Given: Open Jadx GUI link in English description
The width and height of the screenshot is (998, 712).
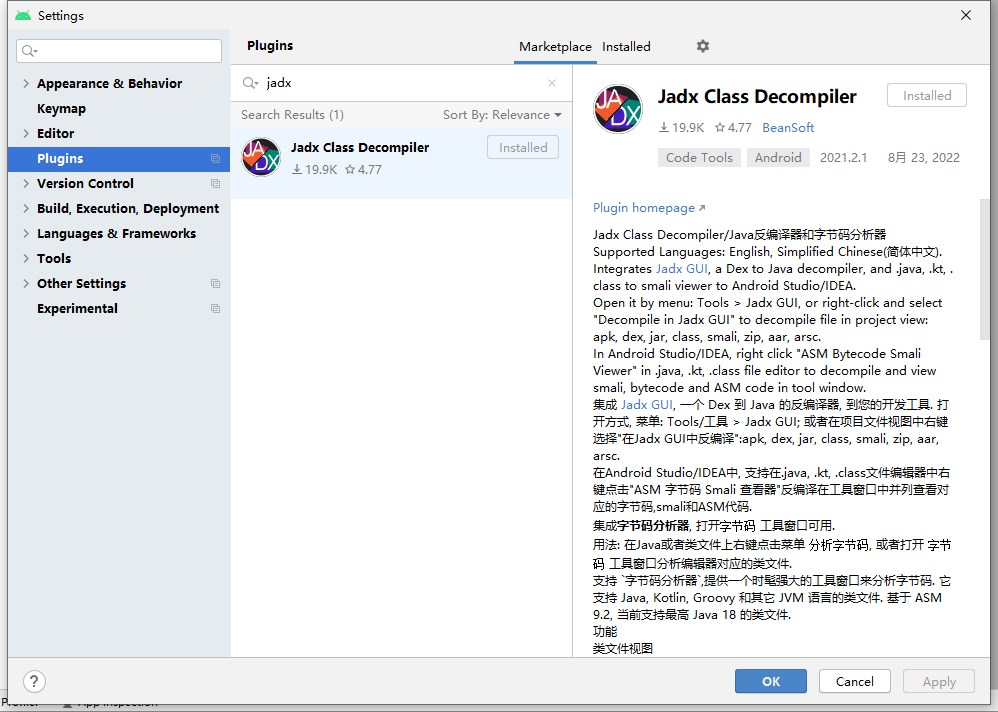Looking at the screenshot, I should [682, 269].
